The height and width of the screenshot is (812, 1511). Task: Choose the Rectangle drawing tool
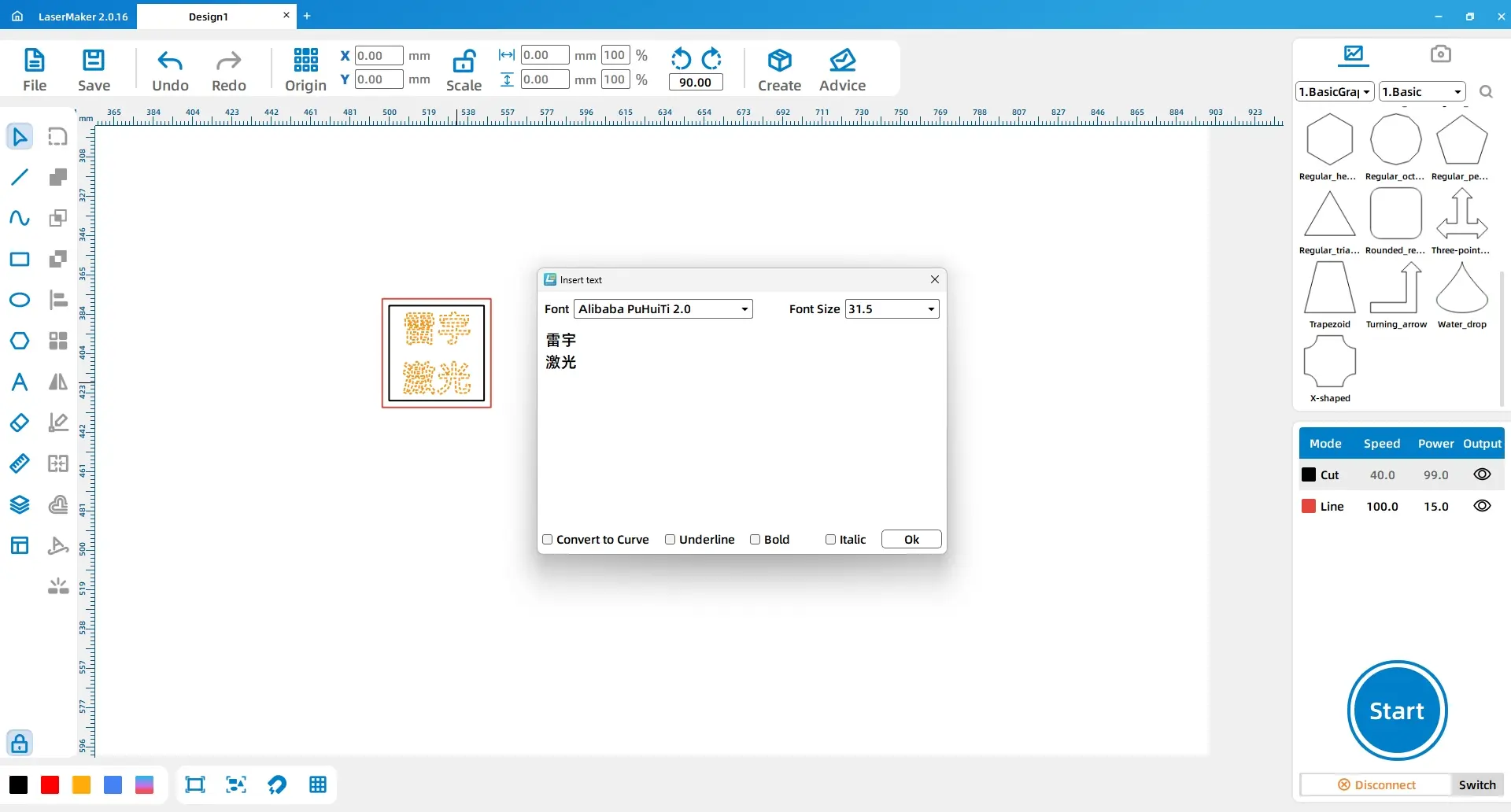(20, 260)
